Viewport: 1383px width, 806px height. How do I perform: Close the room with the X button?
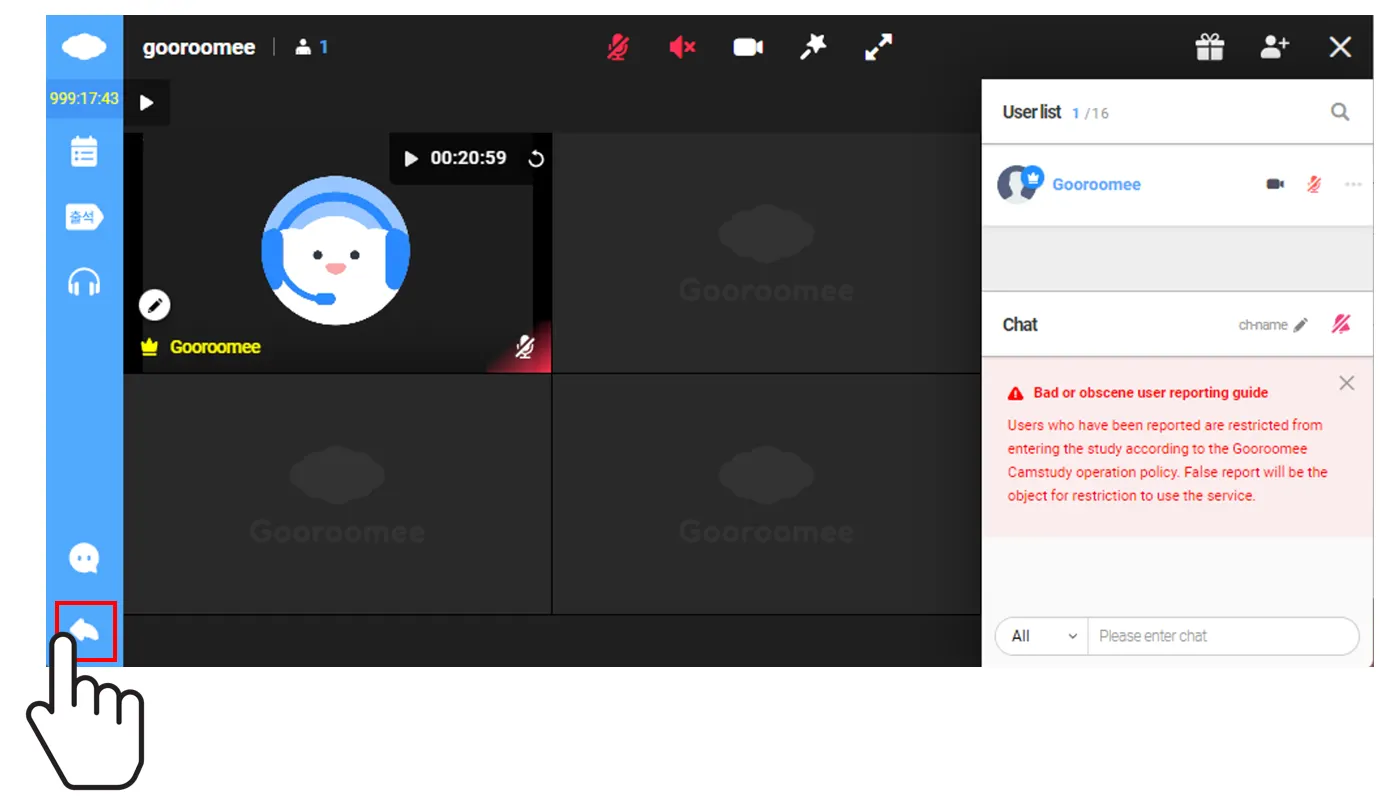1340,47
